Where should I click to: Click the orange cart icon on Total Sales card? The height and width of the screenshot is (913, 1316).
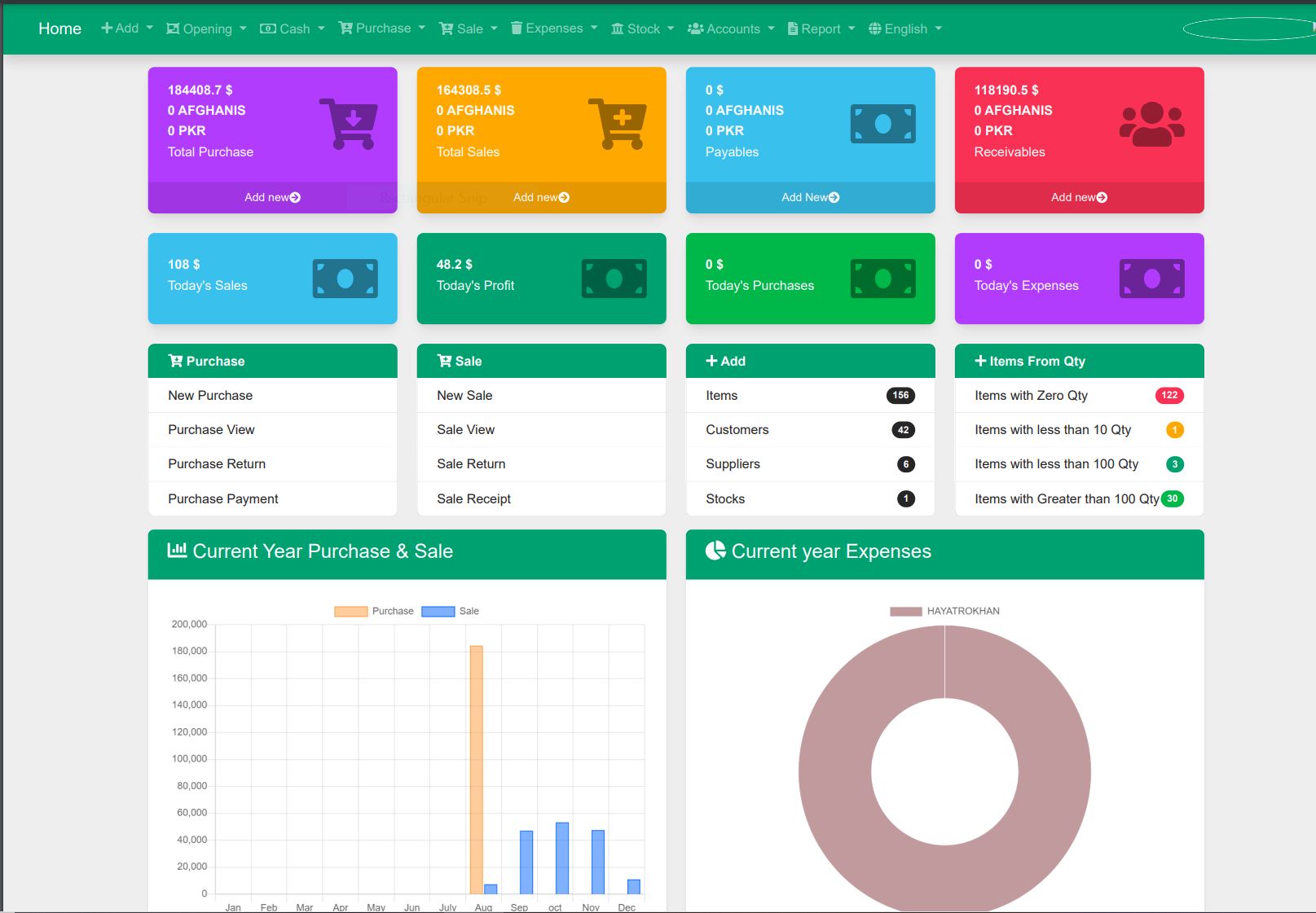pos(617,124)
